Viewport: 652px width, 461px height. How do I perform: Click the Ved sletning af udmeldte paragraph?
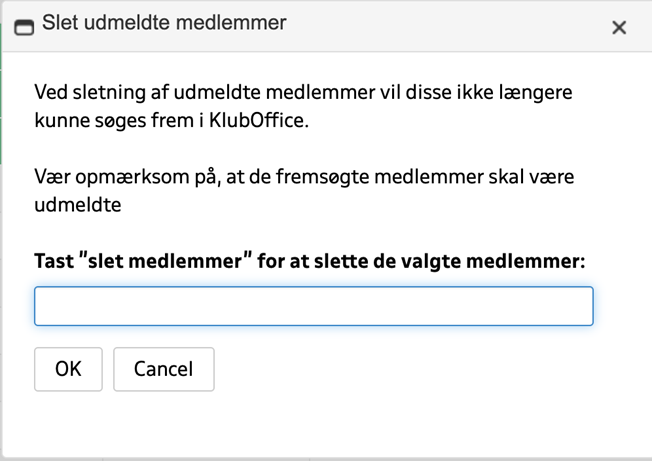tap(303, 106)
